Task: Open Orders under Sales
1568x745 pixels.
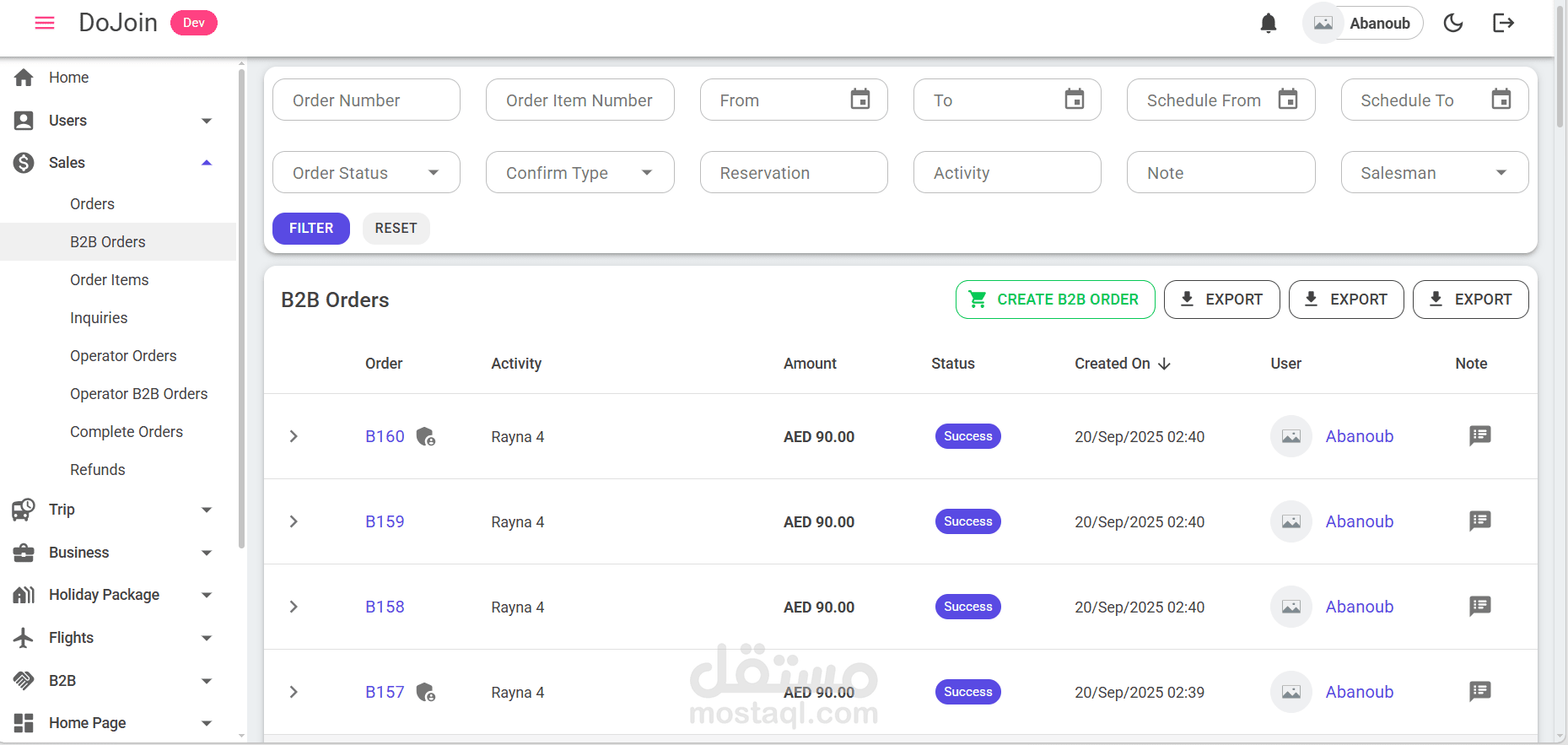Action: point(118,204)
